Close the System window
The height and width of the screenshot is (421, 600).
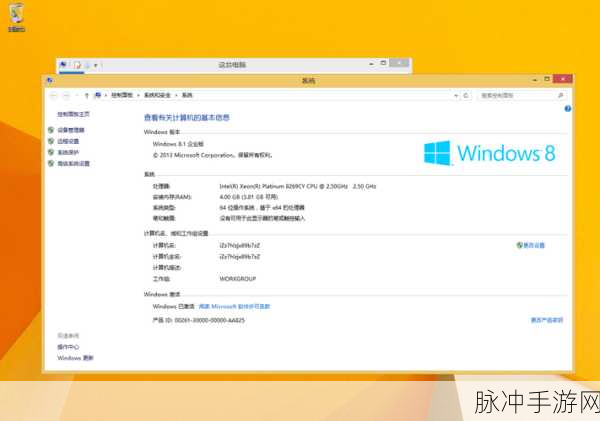tap(563, 78)
